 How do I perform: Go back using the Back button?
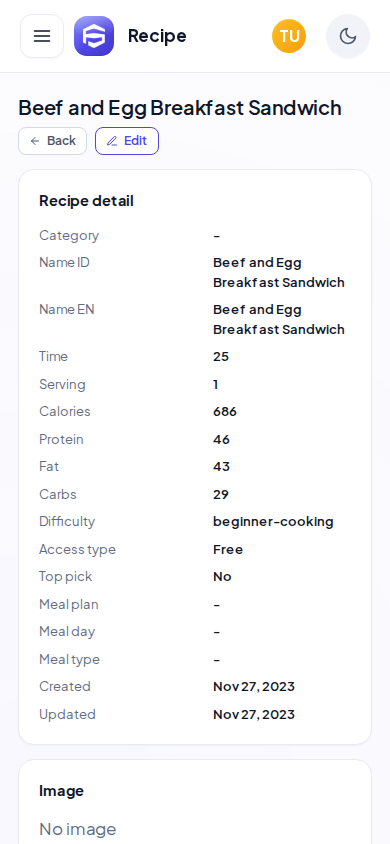tap(53, 141)
